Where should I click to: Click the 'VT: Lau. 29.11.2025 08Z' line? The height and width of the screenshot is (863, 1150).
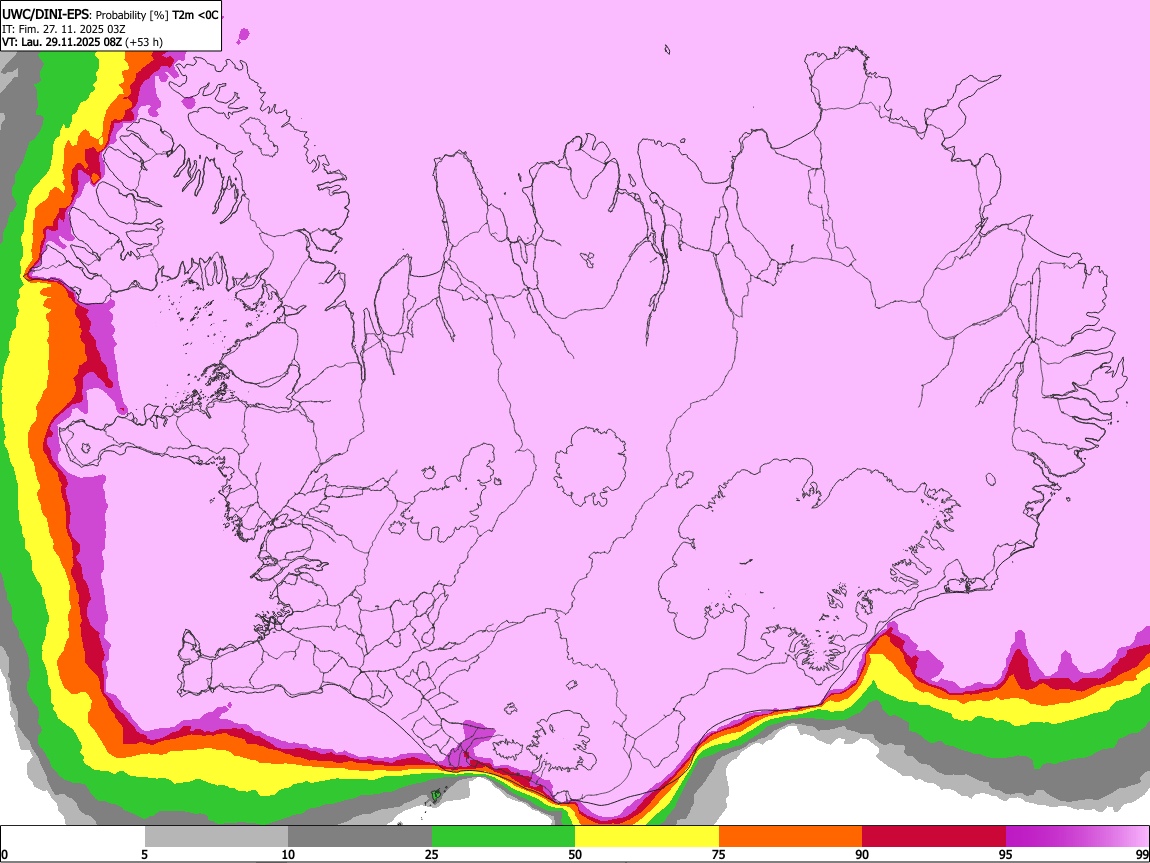(61, 42)
